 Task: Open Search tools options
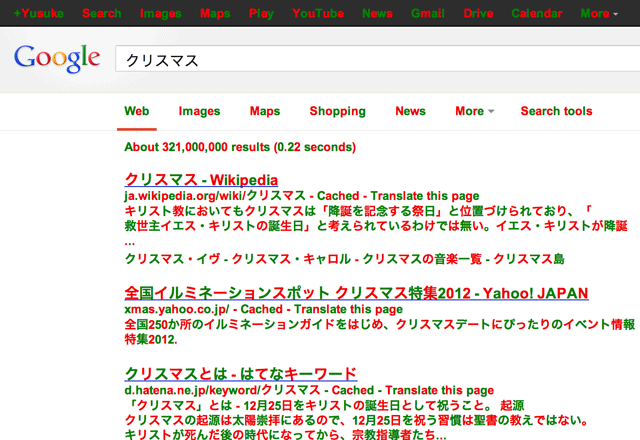point(556,111)
